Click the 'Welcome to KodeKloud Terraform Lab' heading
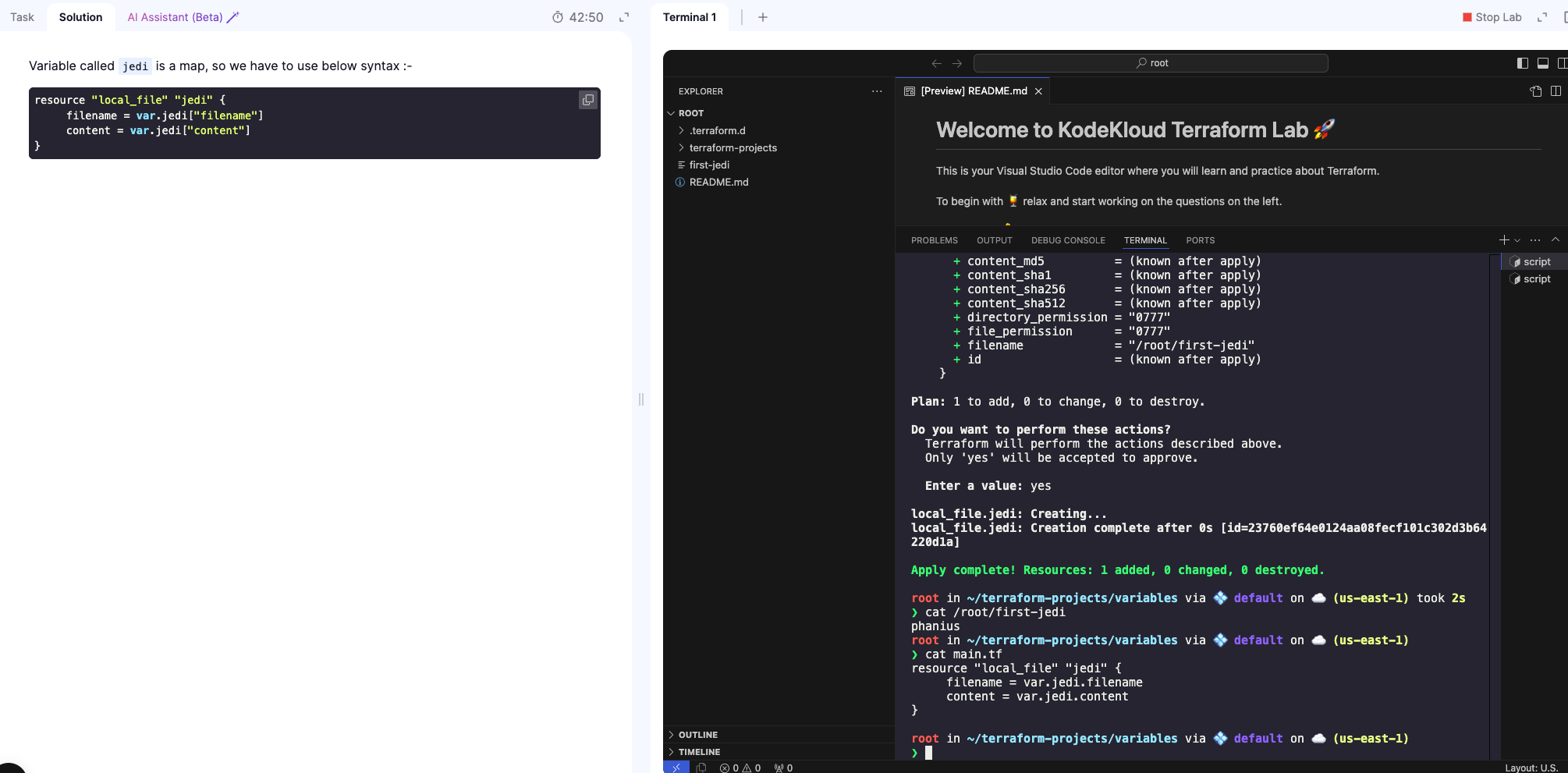Viewport: 1568px width, 773px height. (1135, 129)
